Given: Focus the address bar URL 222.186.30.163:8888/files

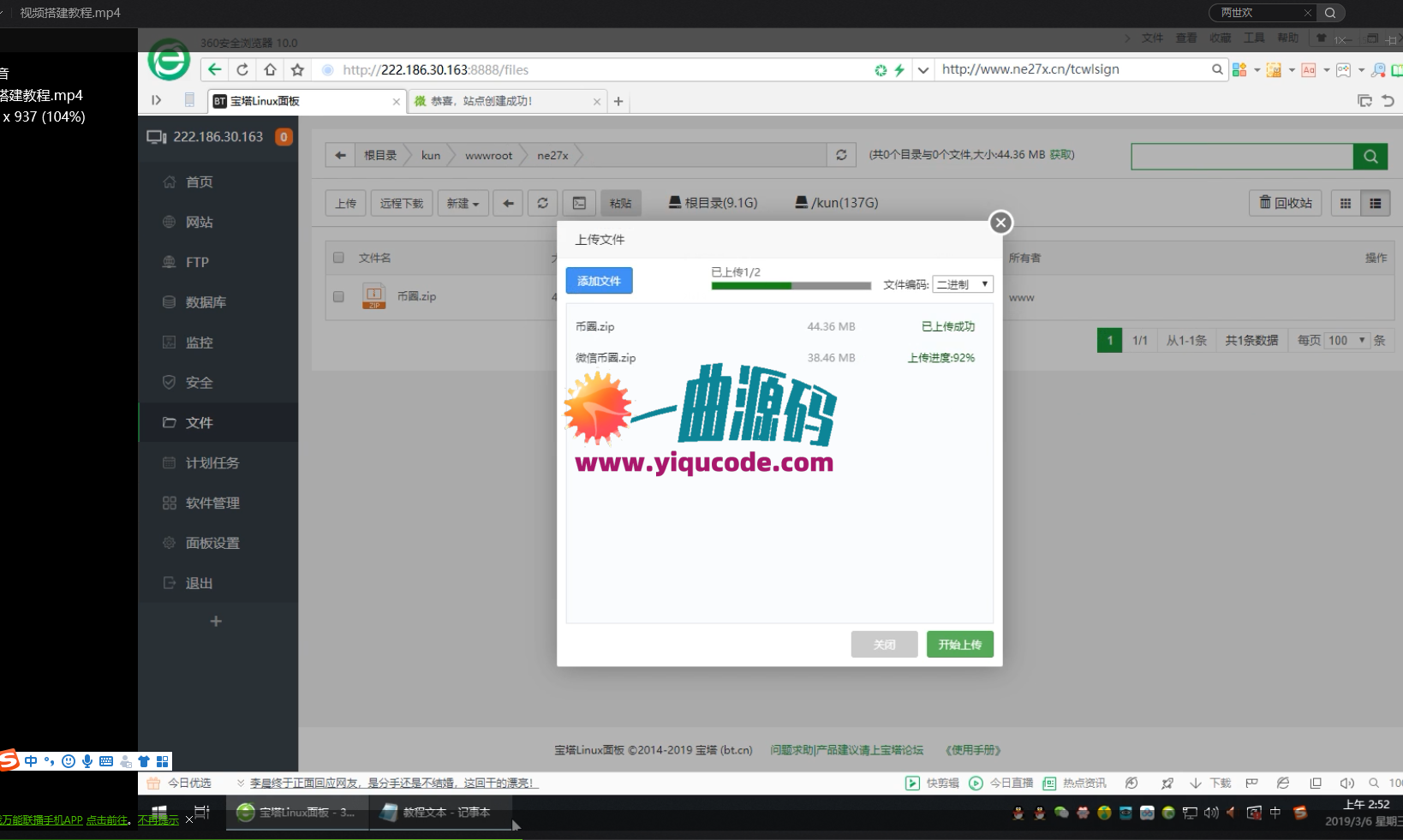Looking at the screenshot, I should point(436,70).
